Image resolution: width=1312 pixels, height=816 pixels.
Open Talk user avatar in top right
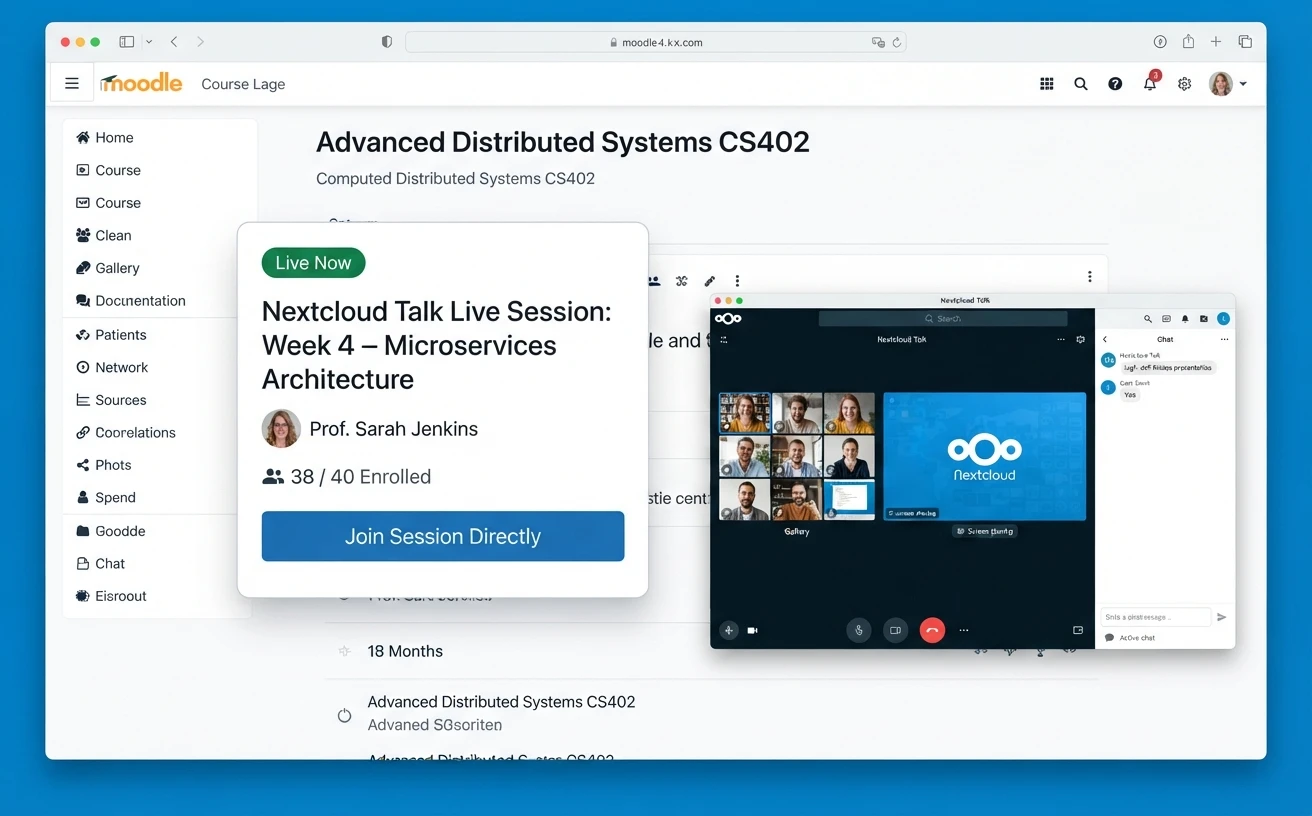tap(1223, 319)
